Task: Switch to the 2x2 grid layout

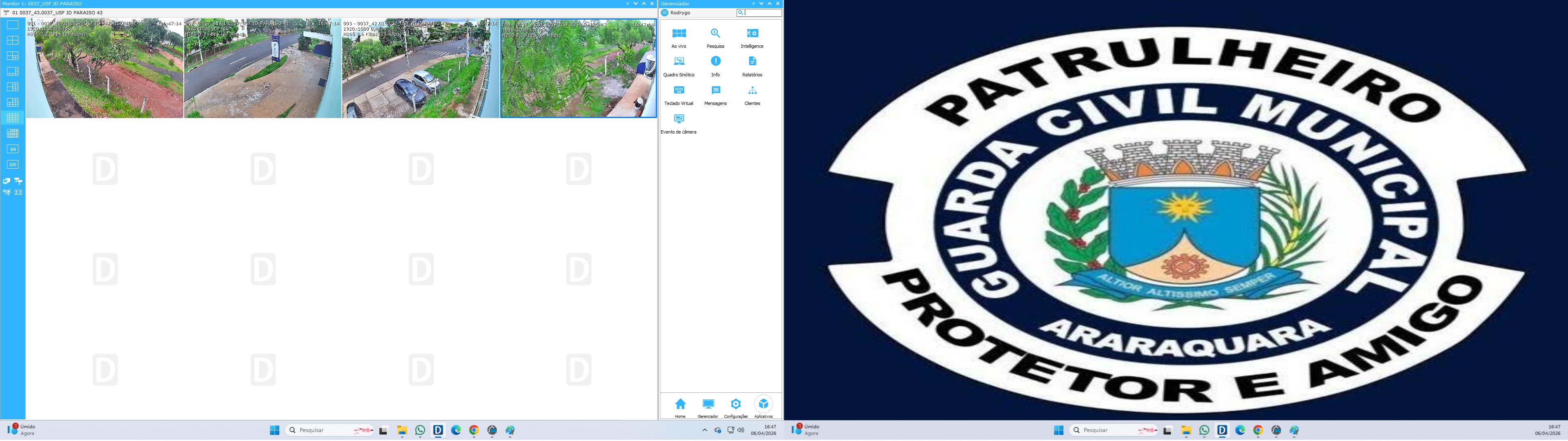Action: pos(12,40)
